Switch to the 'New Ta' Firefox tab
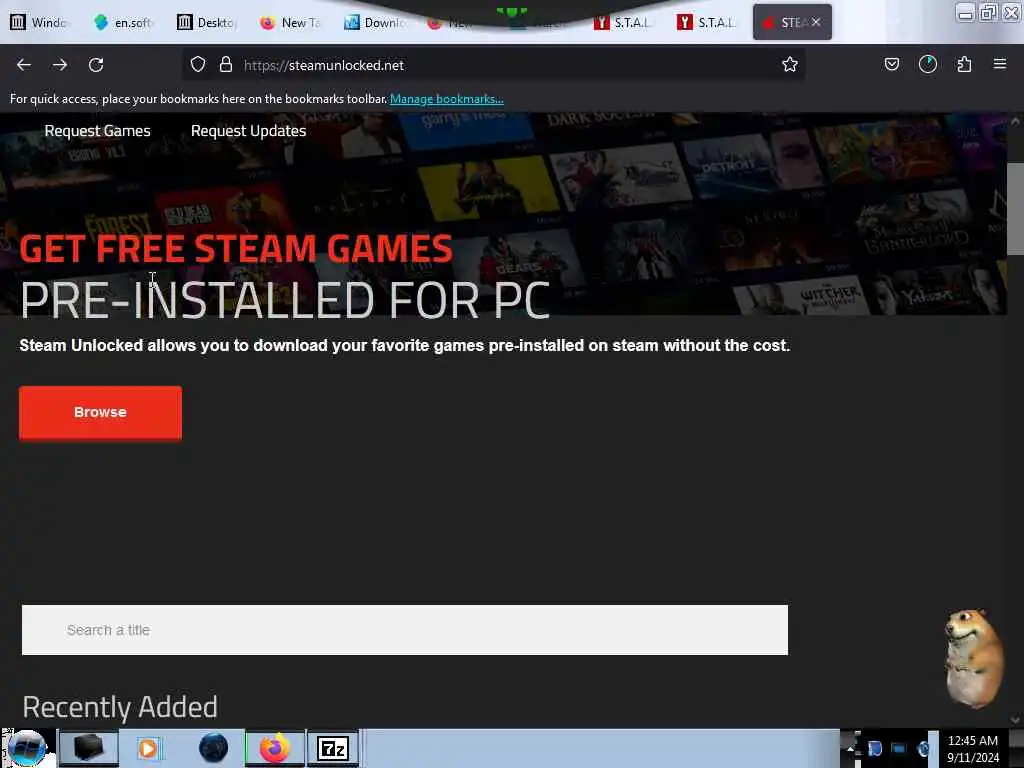The height and width of the screenshot is (768, 1024). (290, 22)
